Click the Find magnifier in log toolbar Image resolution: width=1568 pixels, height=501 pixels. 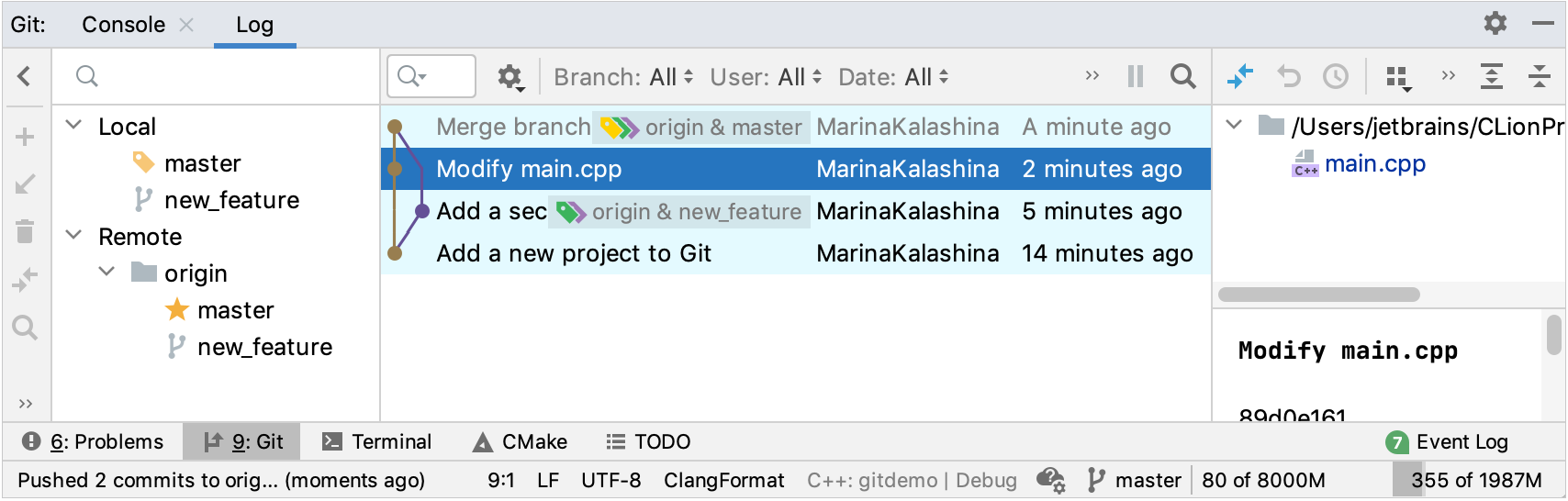pyautogui.click(x=1182, y=76)
